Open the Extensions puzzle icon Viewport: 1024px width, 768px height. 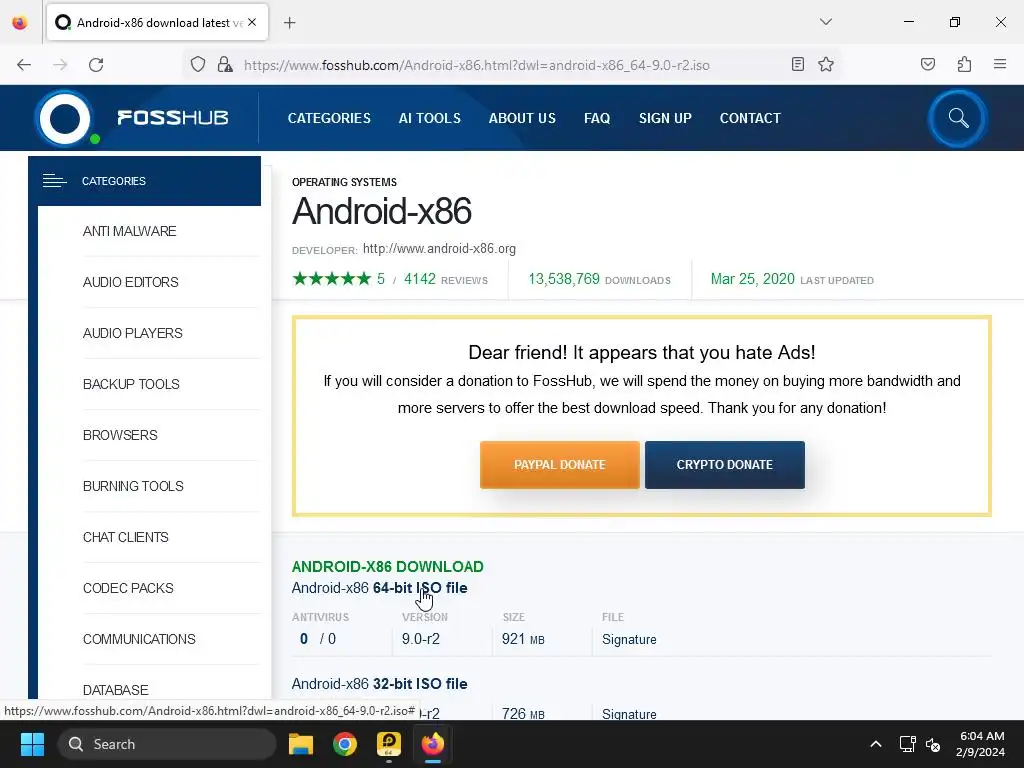point(964,64)
